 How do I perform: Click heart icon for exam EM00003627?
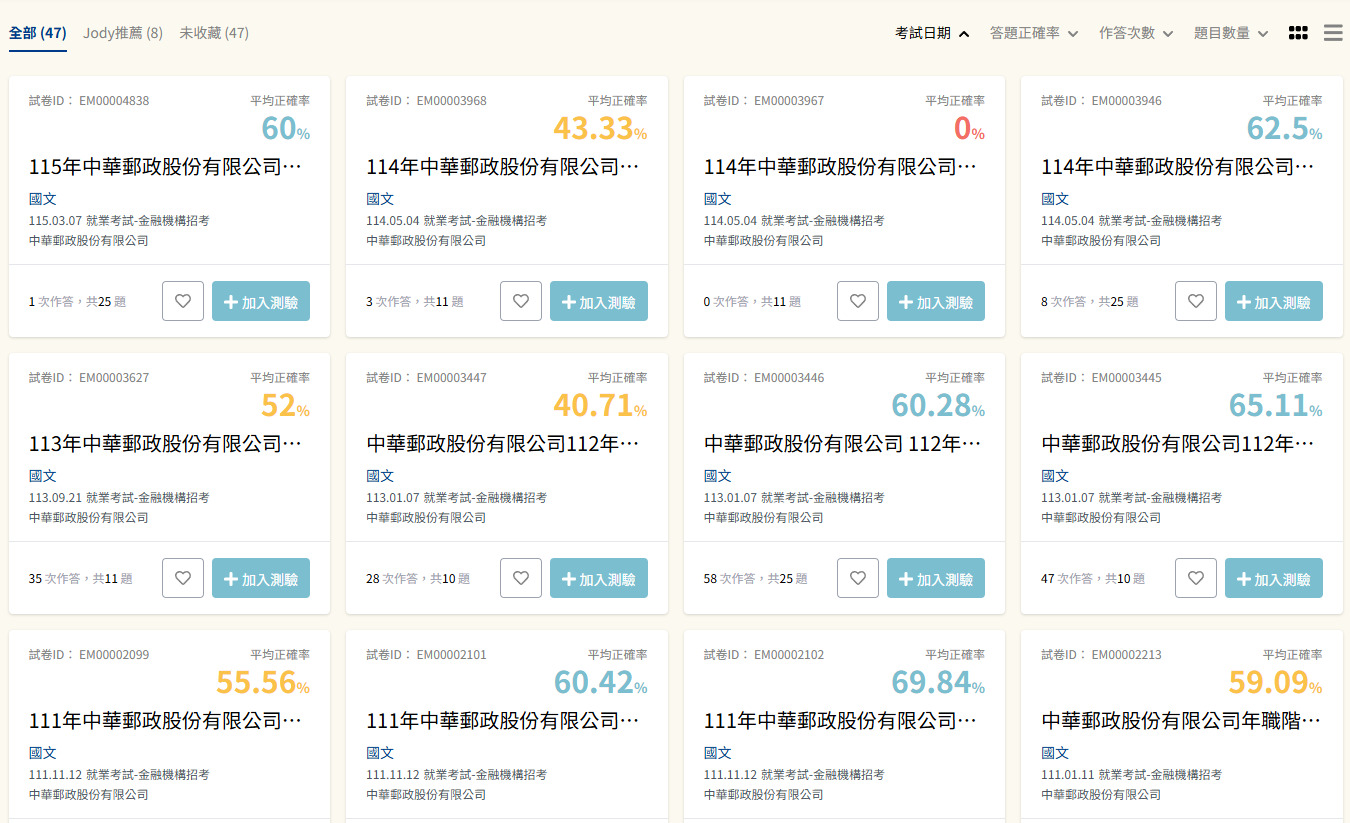183,578
